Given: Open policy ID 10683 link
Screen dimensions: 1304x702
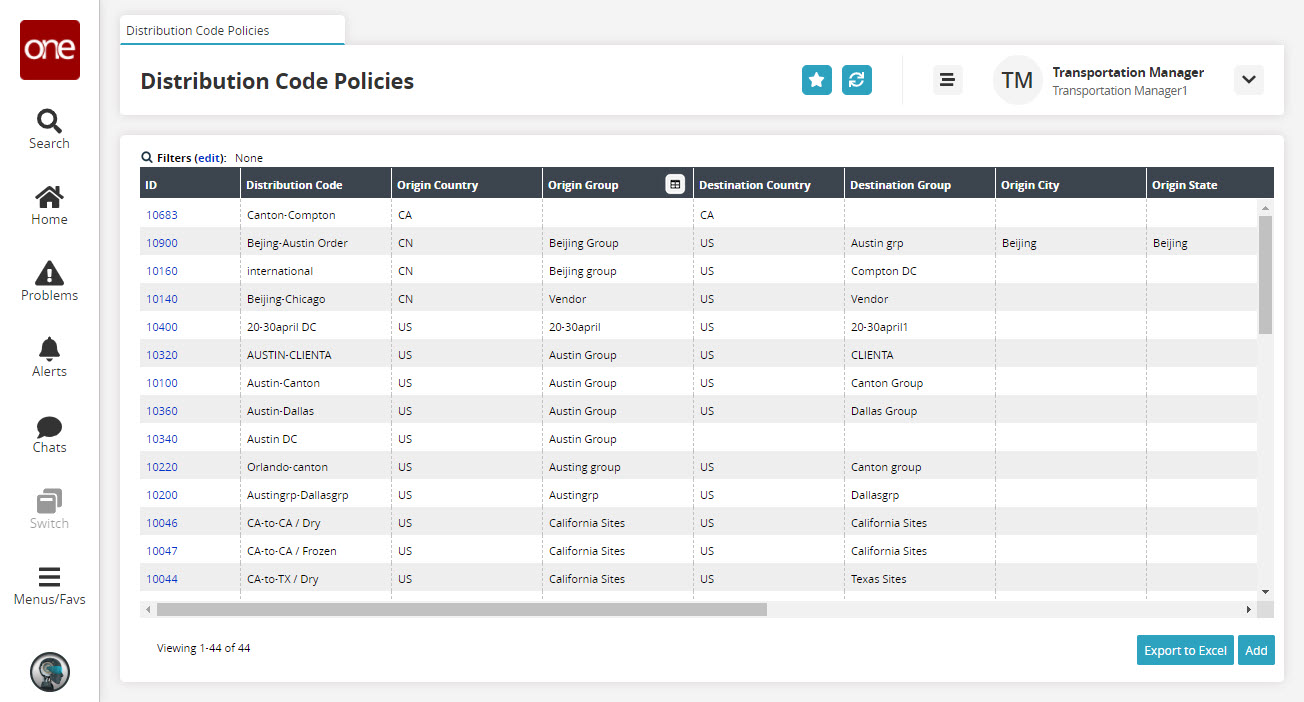Looking at the screenshot, I should tap(162, 215).
